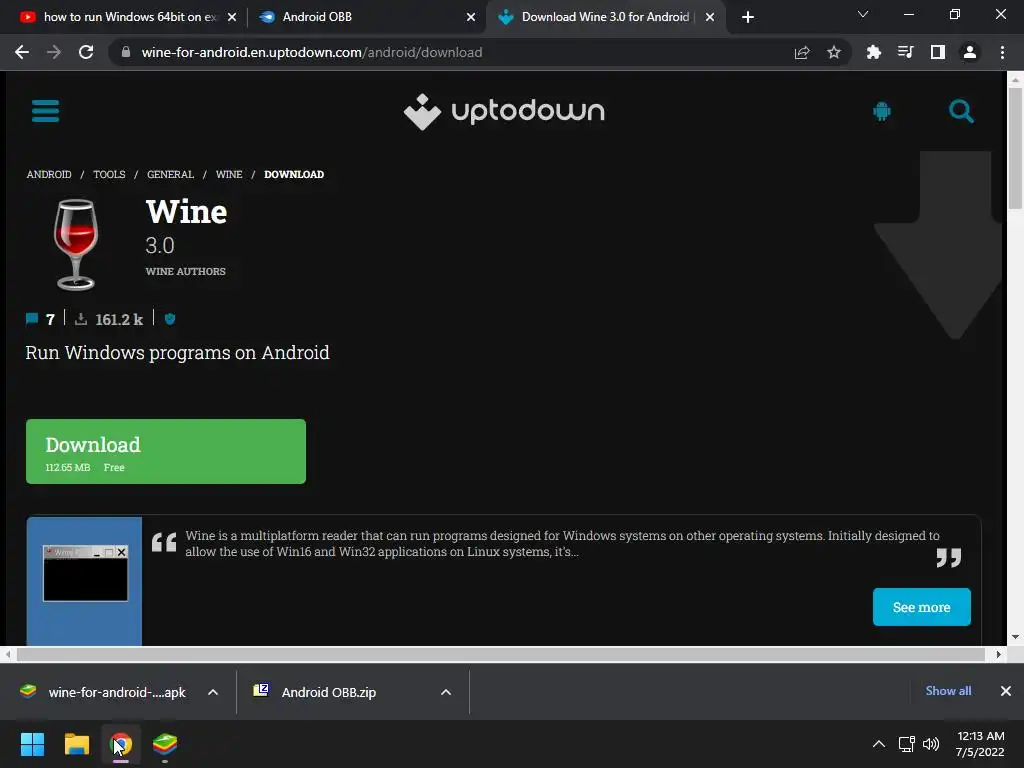The width and height of the screenshot is (1024, 768).
Task: Open TOOLS breadcrumb link
Action: pyautogui.click(x=109, y=174)
